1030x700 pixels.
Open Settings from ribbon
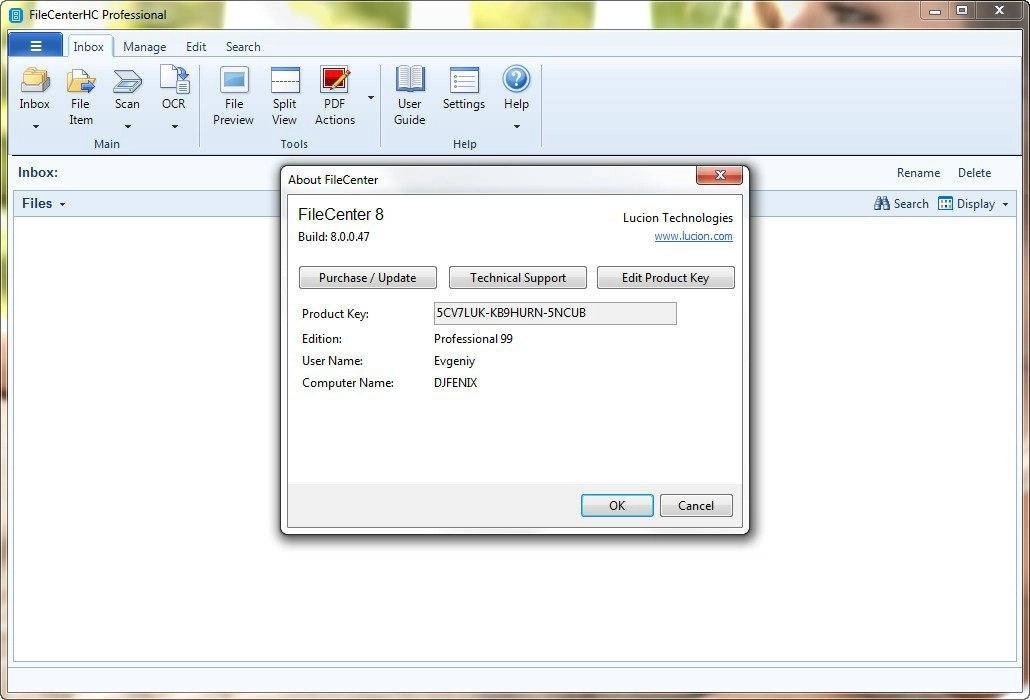[x=464, y=80]
